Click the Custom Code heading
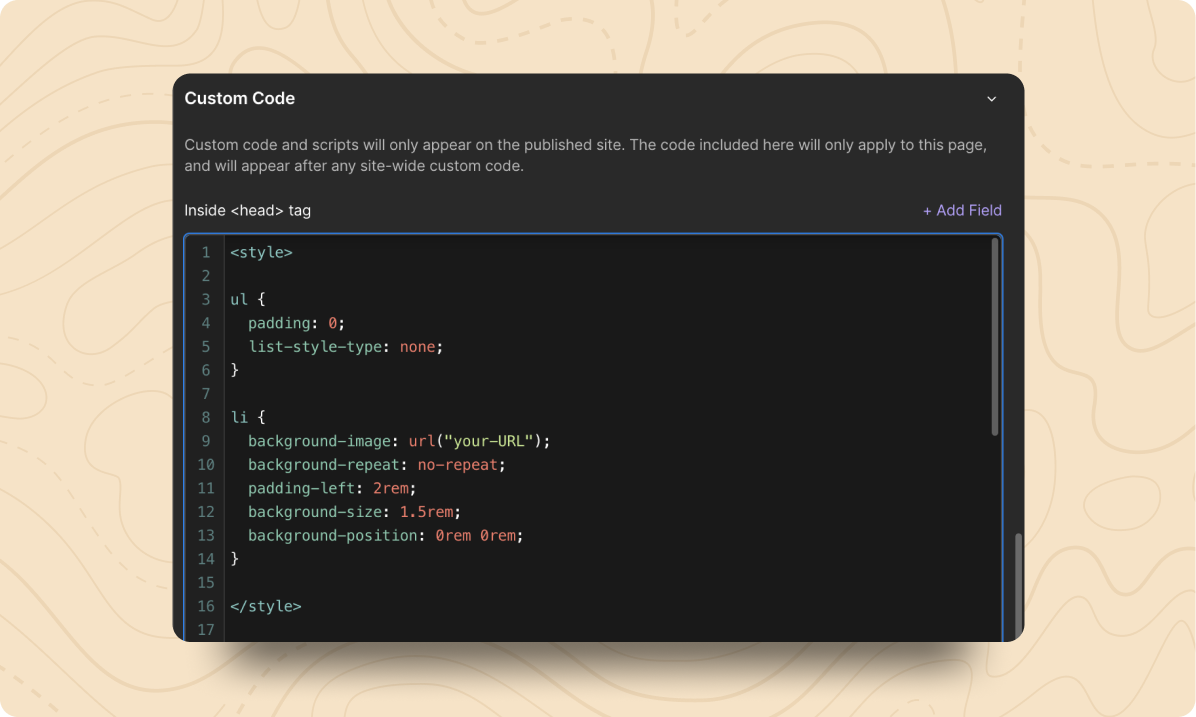This screenshot has height=717, width=1196. point(240,98)
